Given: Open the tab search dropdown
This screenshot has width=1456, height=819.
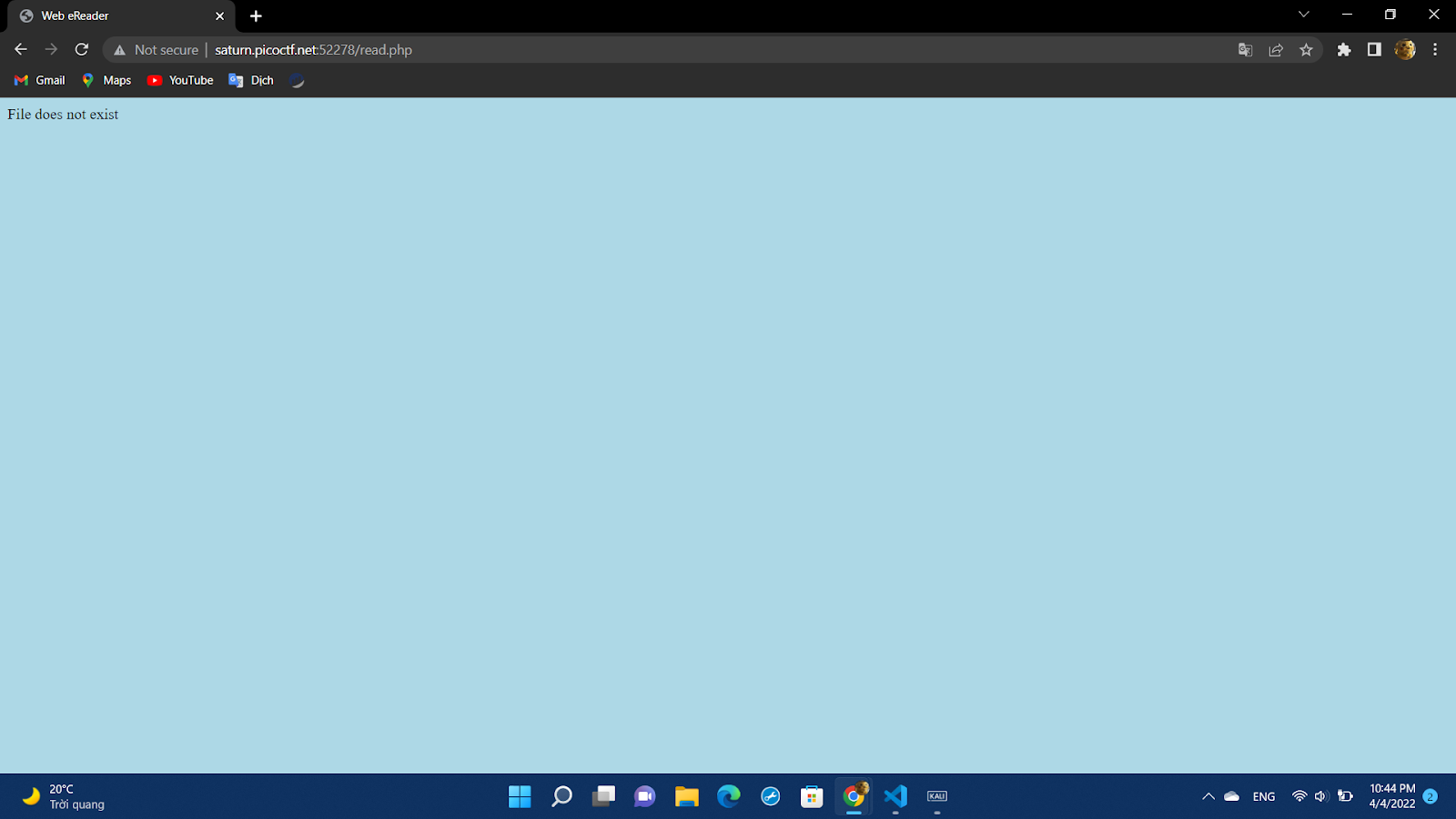Looking at the screenshot, I should coord(1304,15).
